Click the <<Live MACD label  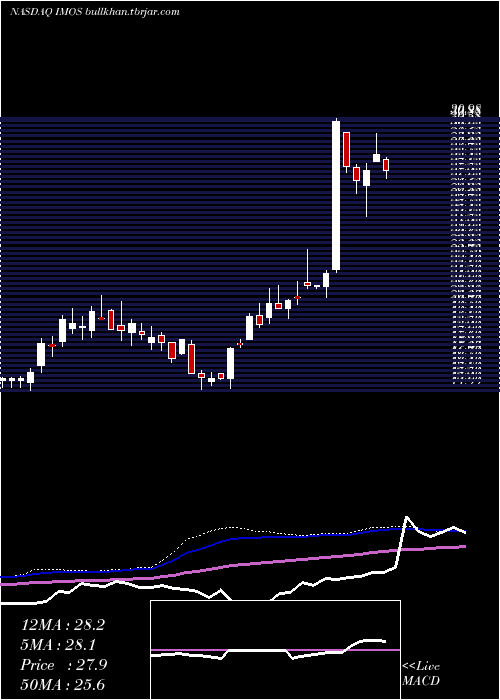pyautogui.click(x=421, y=674)
